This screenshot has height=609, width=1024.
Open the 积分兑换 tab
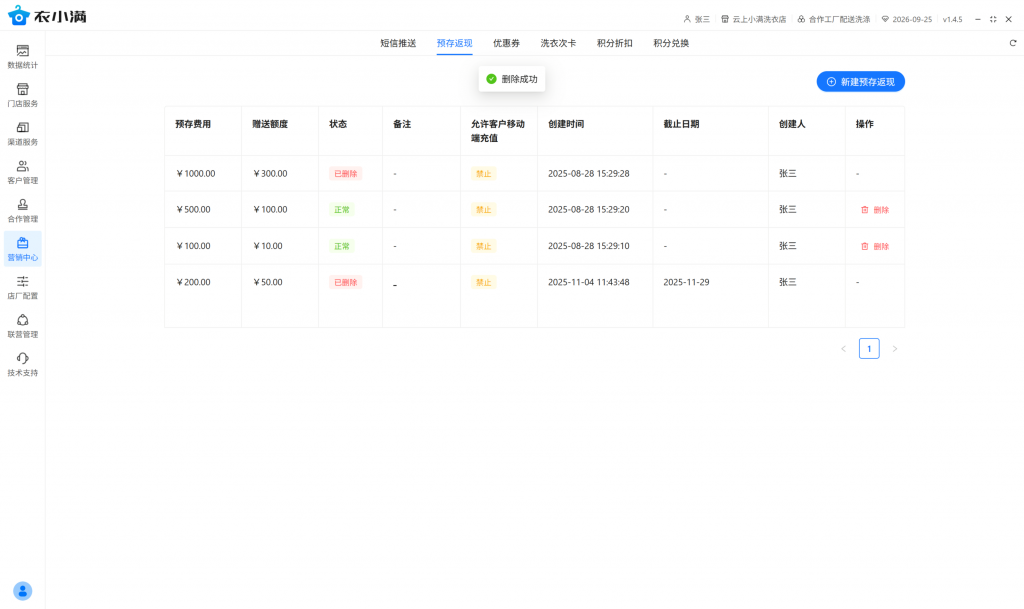671,43
